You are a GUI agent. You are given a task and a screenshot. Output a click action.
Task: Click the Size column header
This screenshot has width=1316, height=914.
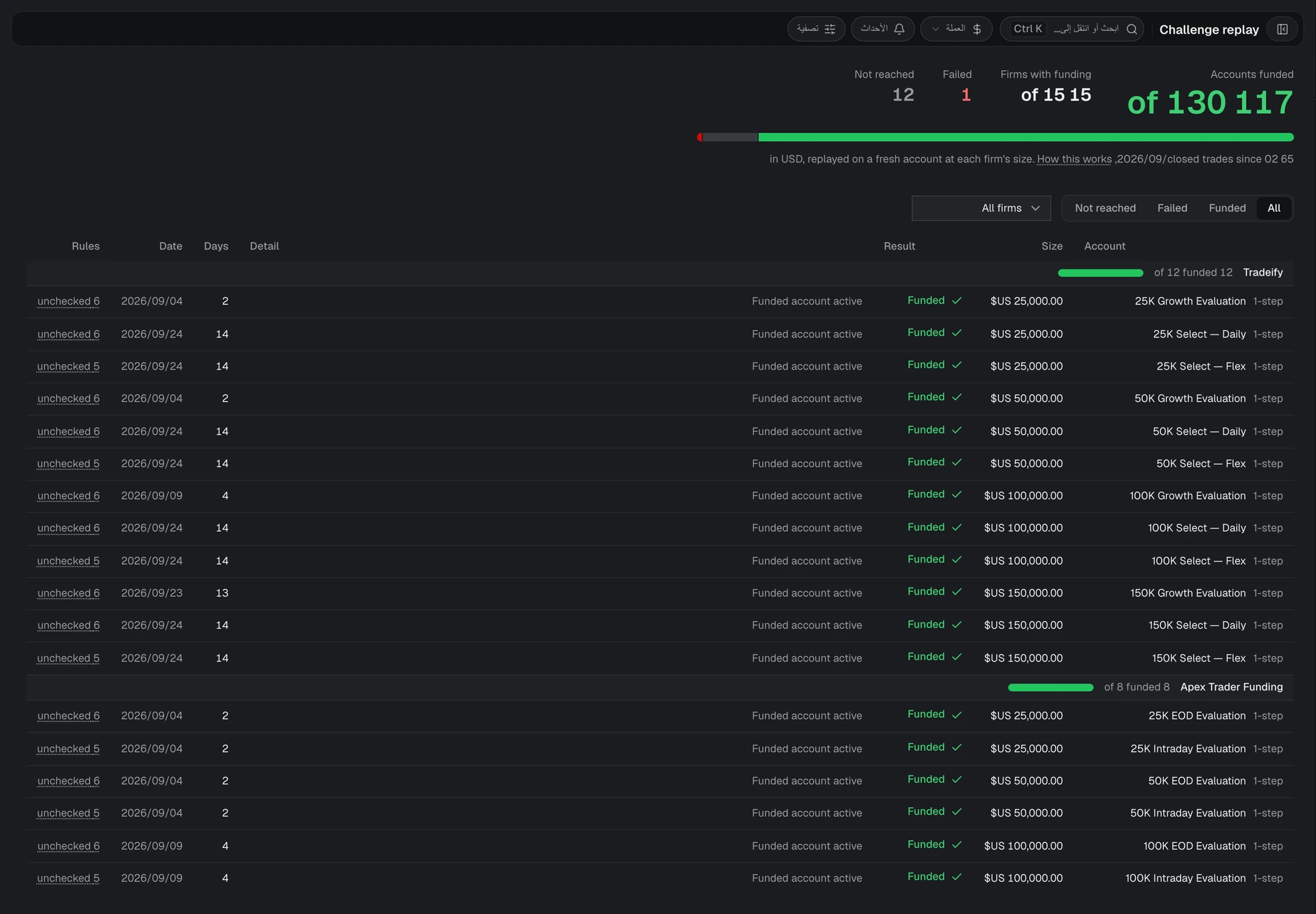[x=1052, y=246]
